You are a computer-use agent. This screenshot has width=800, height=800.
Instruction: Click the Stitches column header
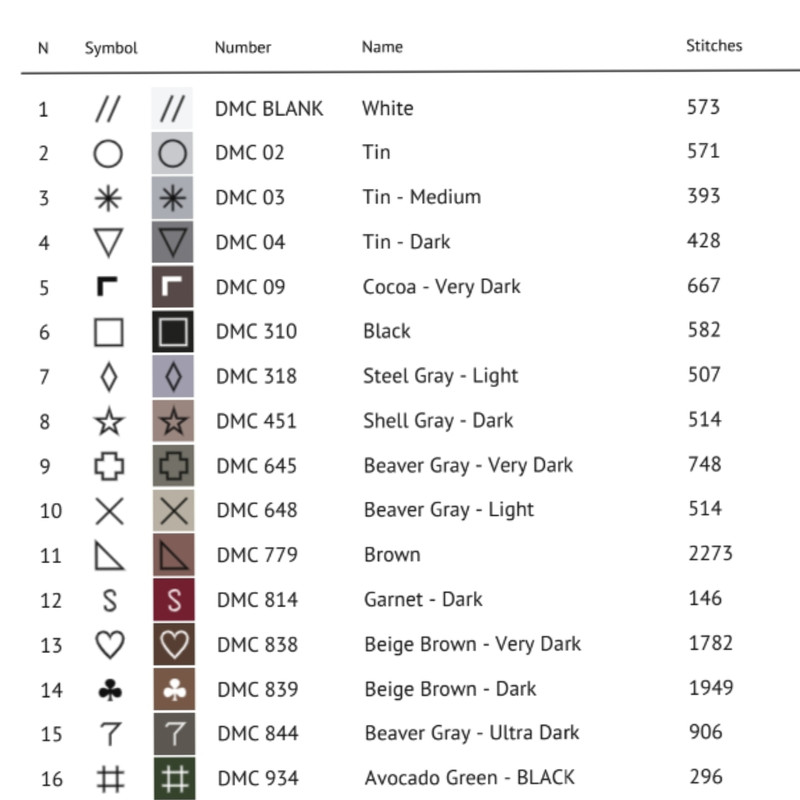(x=714, y=46)
